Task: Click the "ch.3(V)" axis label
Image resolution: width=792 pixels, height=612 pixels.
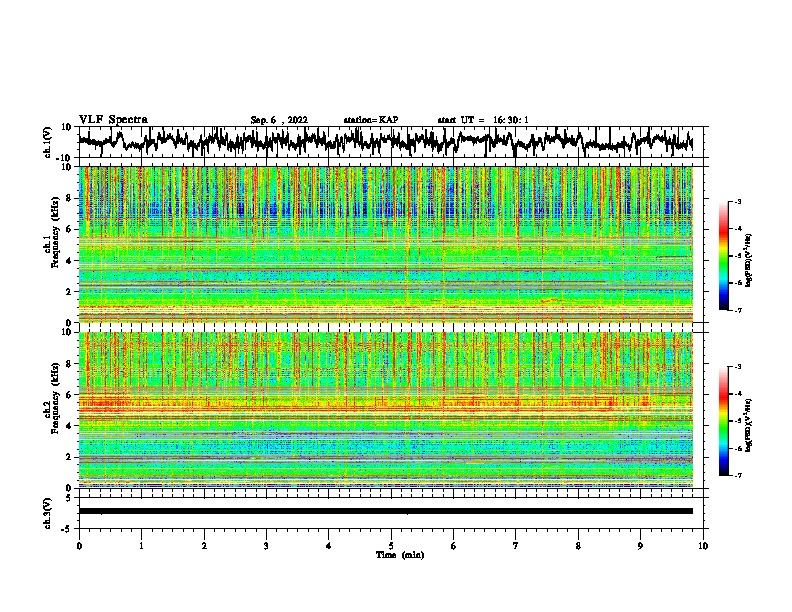Action: coord(48,513)
